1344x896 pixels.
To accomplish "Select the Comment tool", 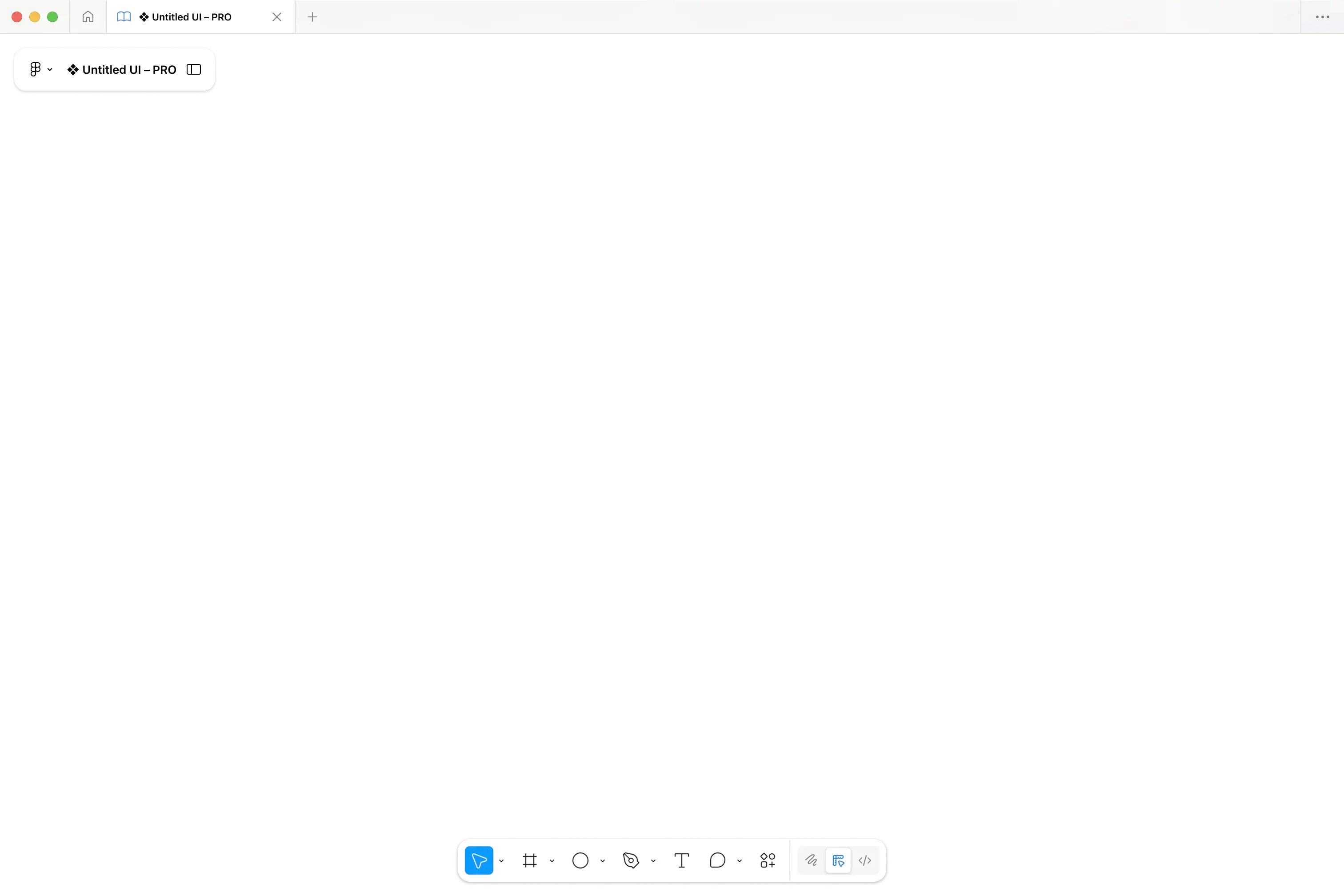I will (x=717, y=860).
